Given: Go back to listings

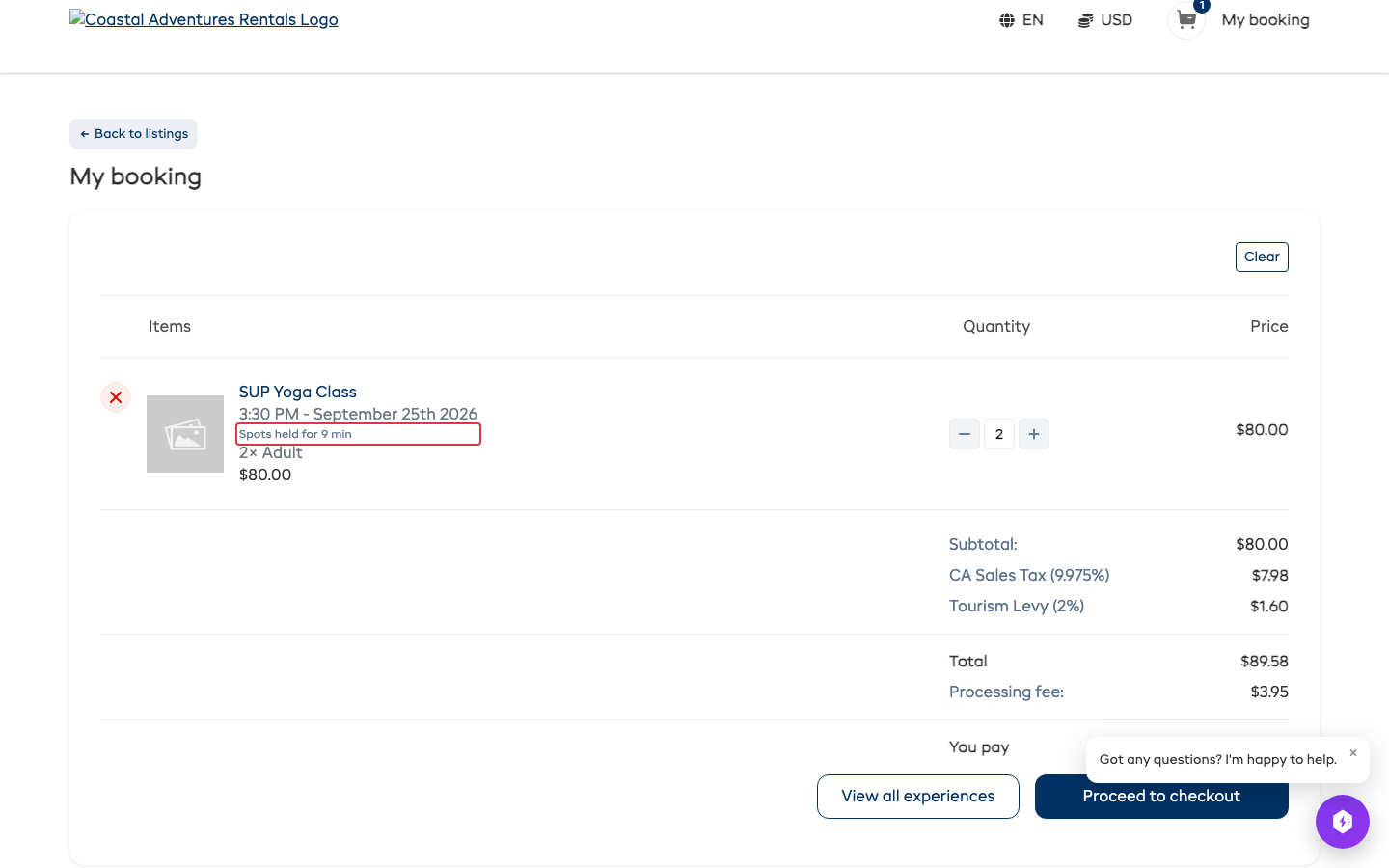Looking at the screenshot, I should pos(133,134).
